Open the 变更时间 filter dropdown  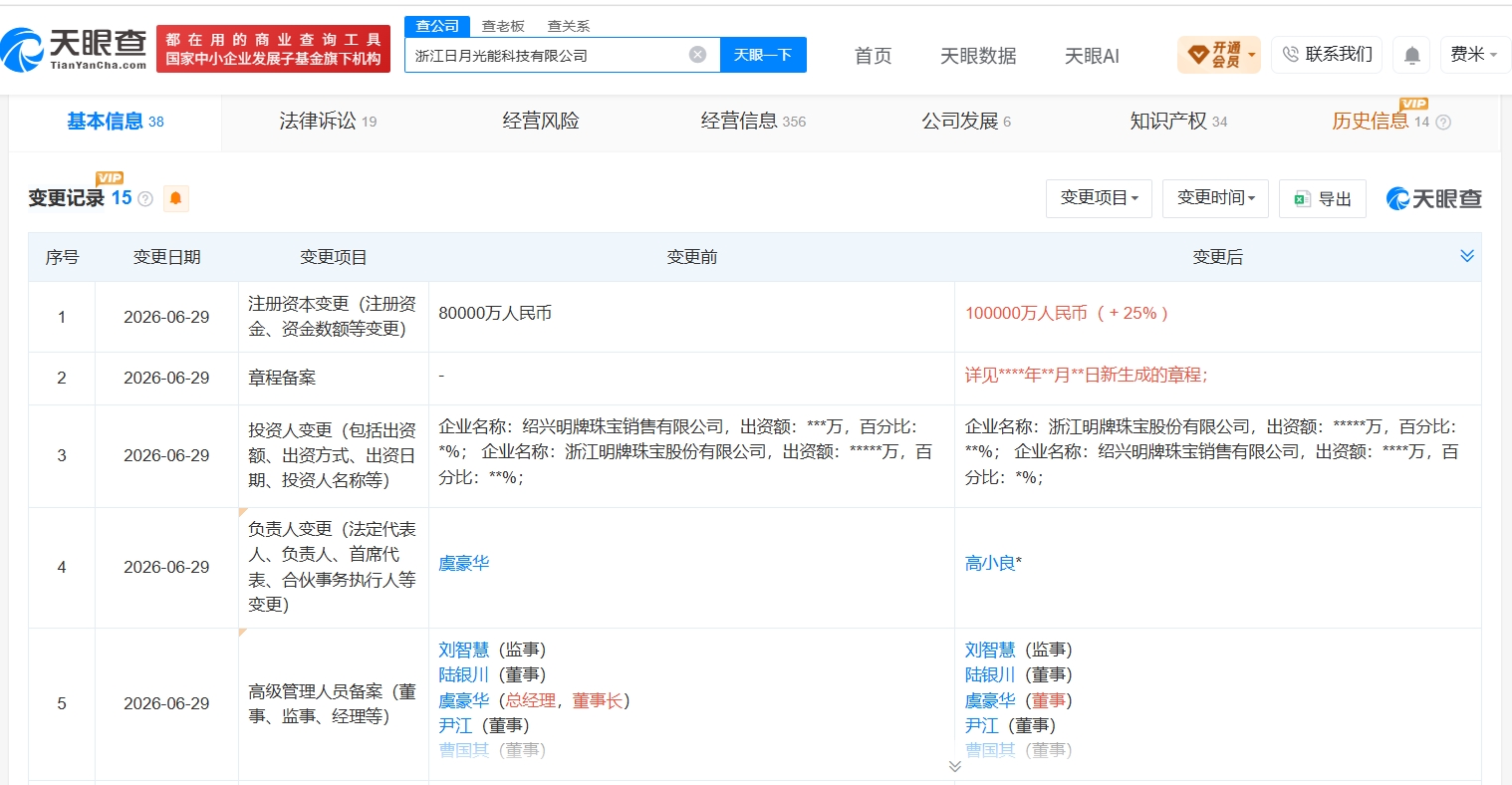pos(1215,198)
